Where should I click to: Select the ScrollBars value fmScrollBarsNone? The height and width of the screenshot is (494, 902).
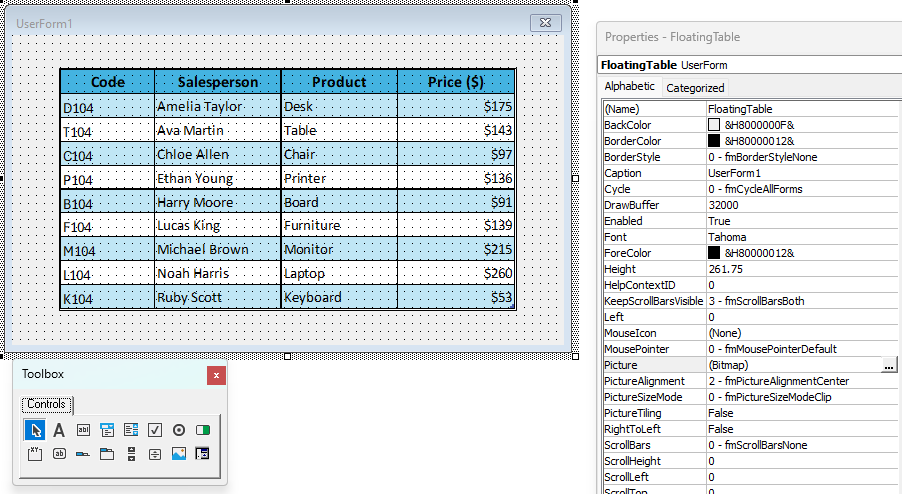coord(804,445)
